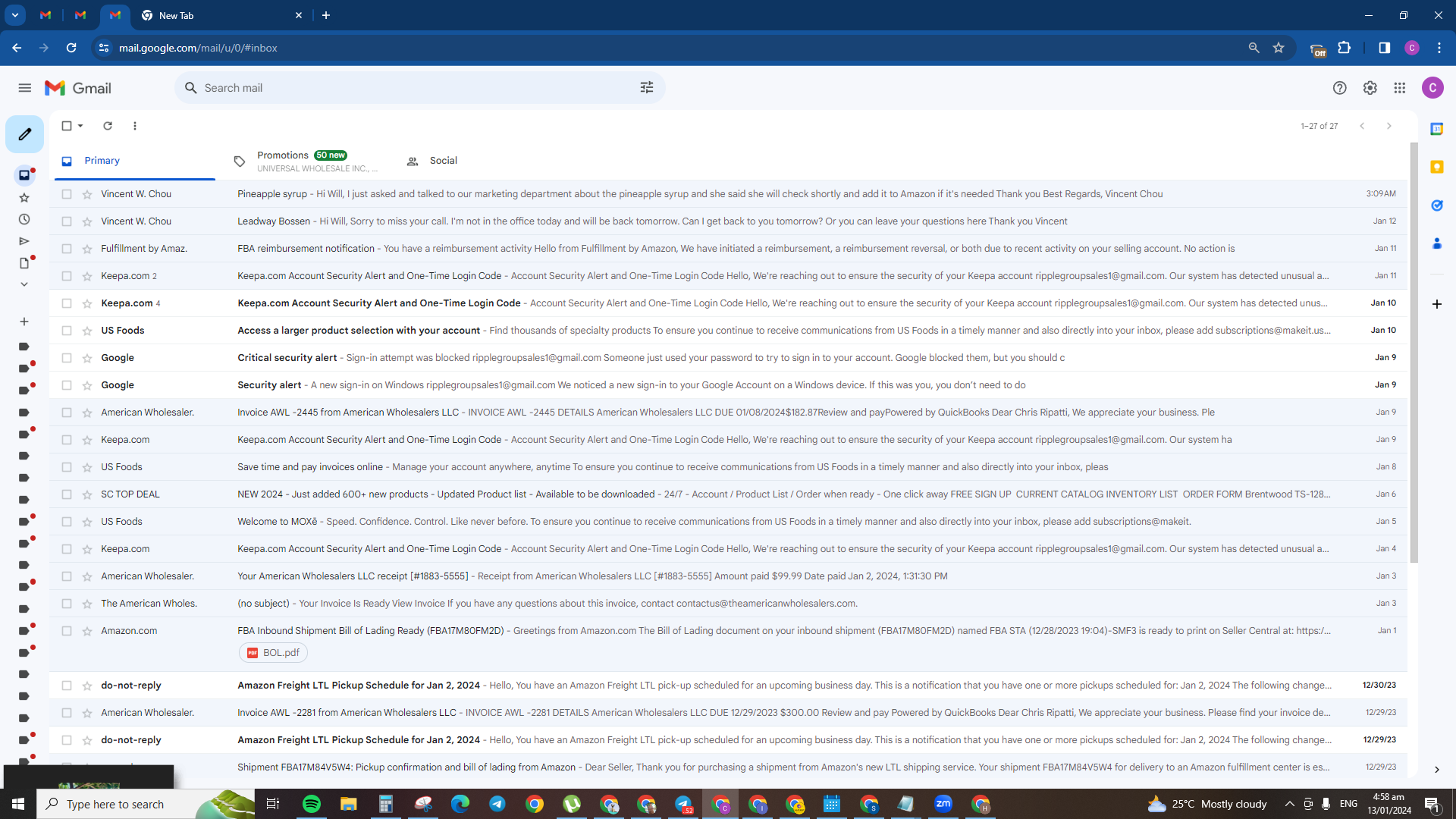Click the Chrome address bar URL
This screenshot has width=1456, height=819.
point(198,48)
